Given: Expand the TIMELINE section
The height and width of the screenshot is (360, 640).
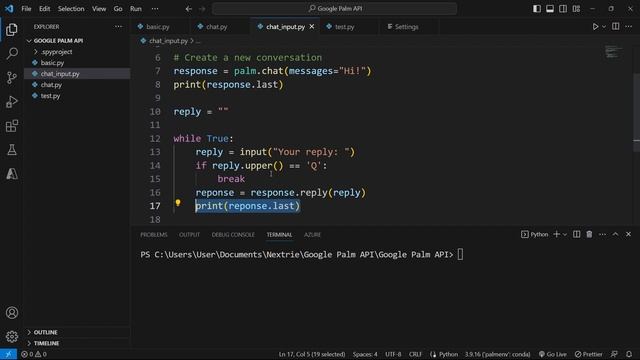Looking at the screenshot, I should 46,343.
